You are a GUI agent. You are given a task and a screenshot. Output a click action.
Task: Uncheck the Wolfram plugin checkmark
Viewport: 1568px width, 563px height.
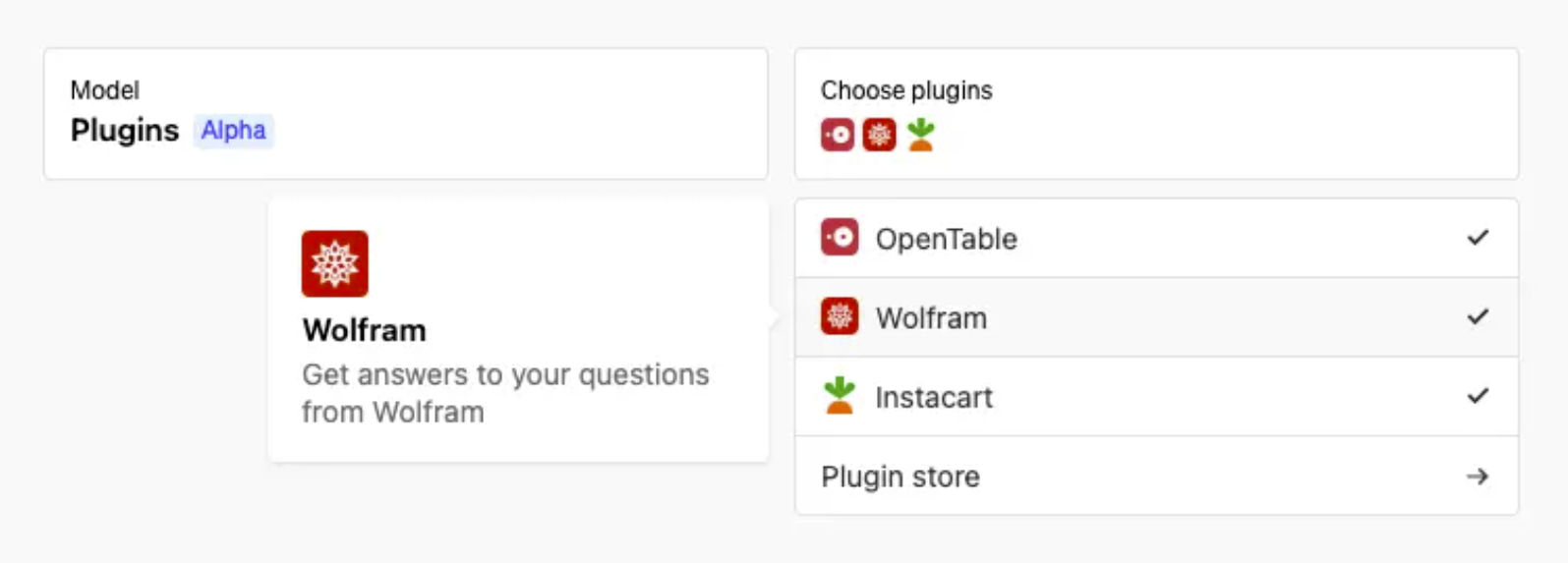[x=1478, y=316]
